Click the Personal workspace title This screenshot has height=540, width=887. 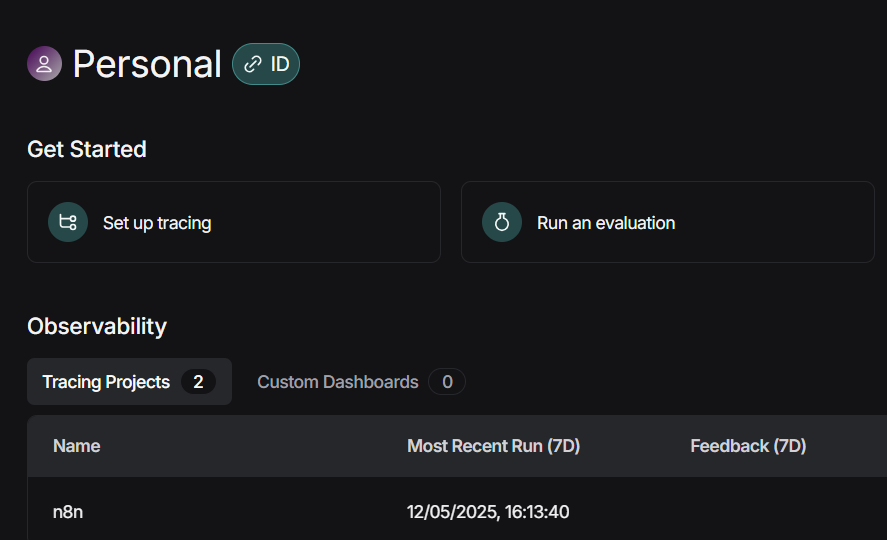147,64
